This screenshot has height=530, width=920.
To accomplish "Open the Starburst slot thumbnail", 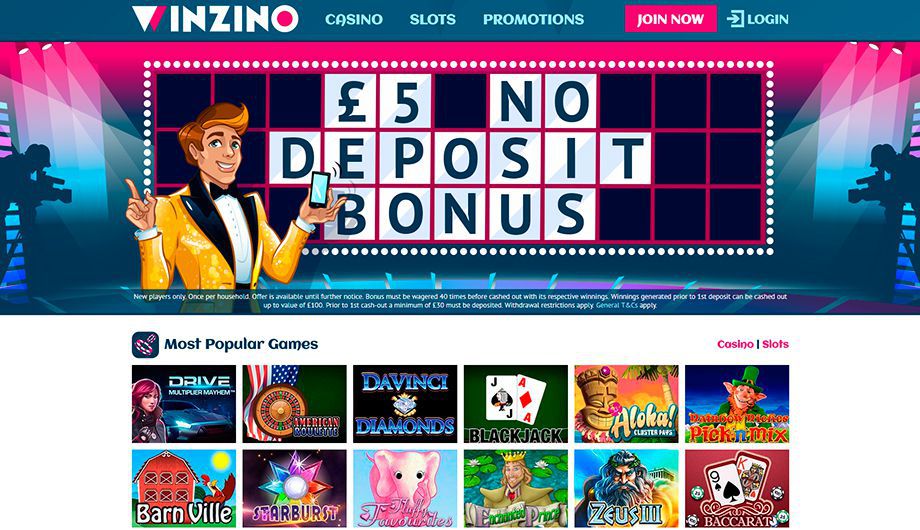I will pyautogui.click(x=294, y=488).
